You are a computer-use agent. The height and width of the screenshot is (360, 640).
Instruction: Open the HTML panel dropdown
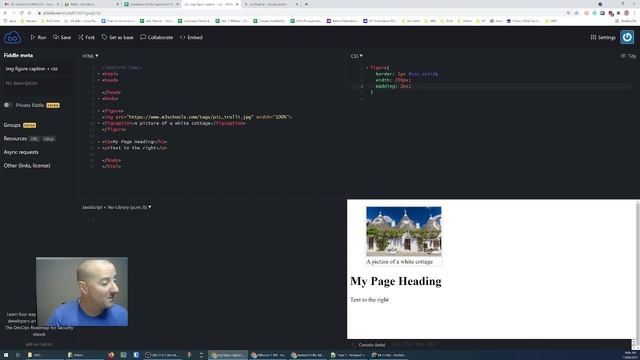pos(90,56)
